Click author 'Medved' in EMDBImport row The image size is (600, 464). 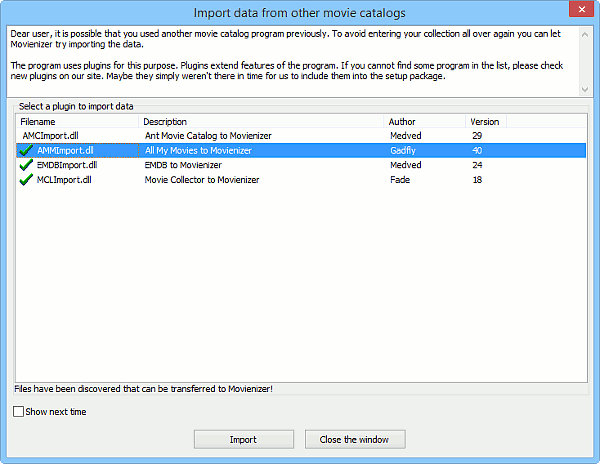pyautogui.click(x=406, y=165)
